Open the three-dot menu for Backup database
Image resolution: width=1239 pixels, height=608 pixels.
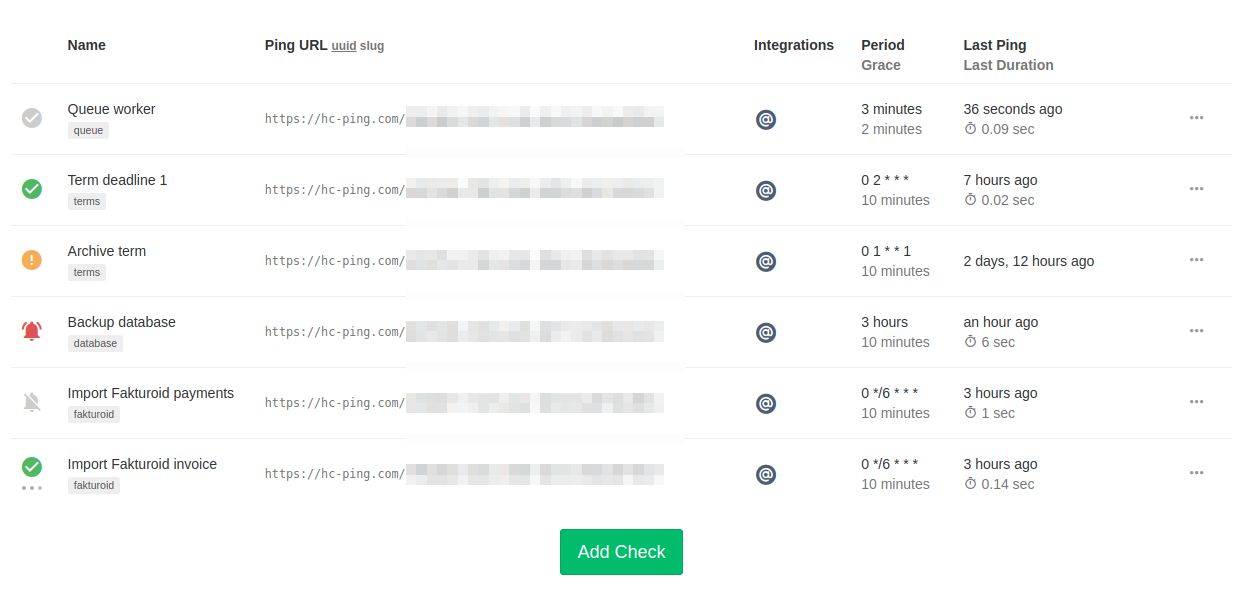click(1196, 331)
